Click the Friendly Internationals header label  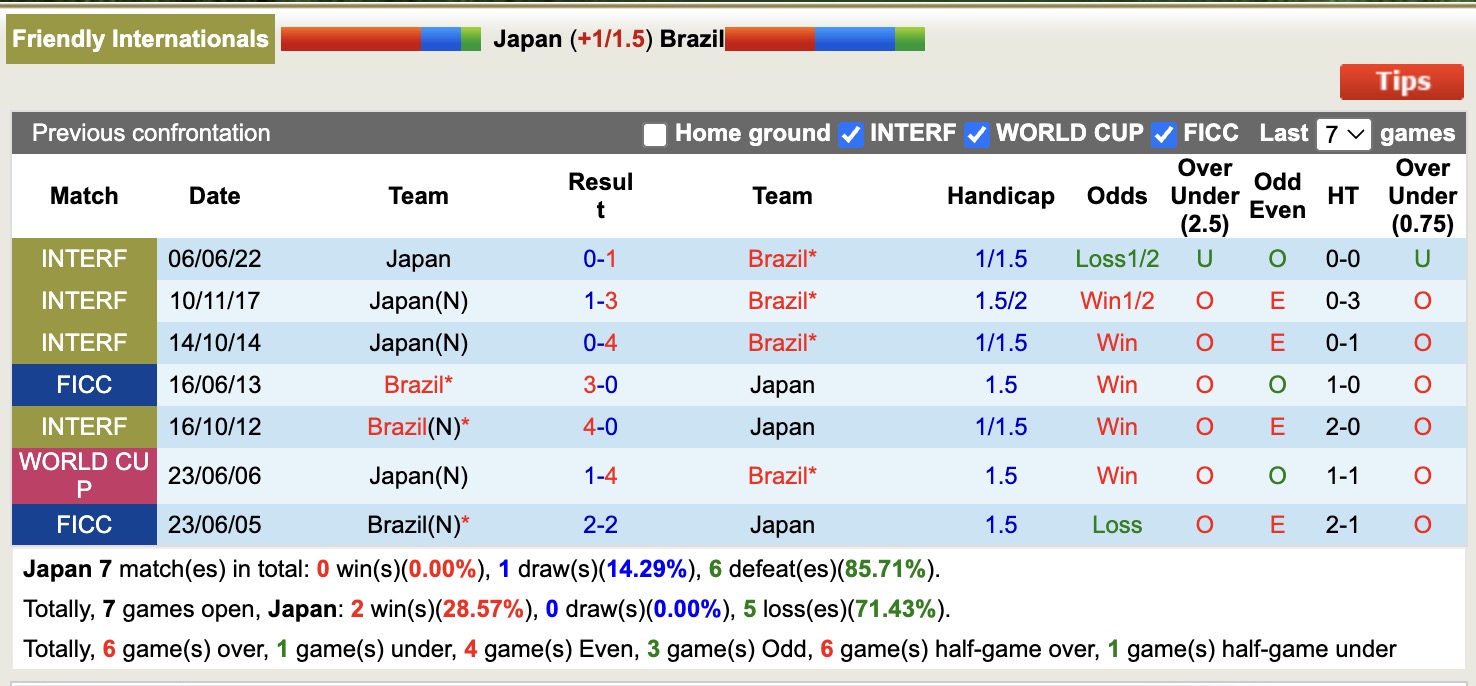pos(140,38)
